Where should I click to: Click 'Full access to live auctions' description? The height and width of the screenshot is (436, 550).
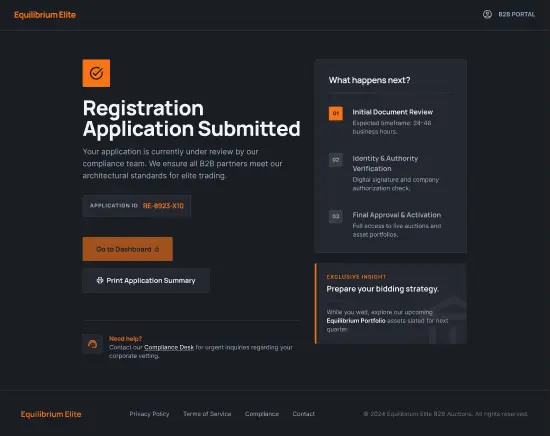point(397,230)
